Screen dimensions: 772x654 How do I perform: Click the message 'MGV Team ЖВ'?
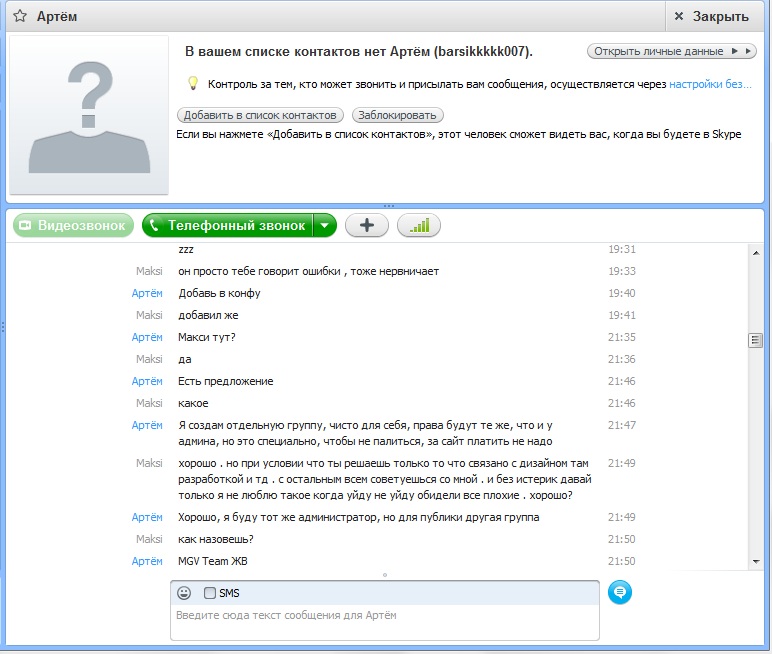click(x=213, y=561)
